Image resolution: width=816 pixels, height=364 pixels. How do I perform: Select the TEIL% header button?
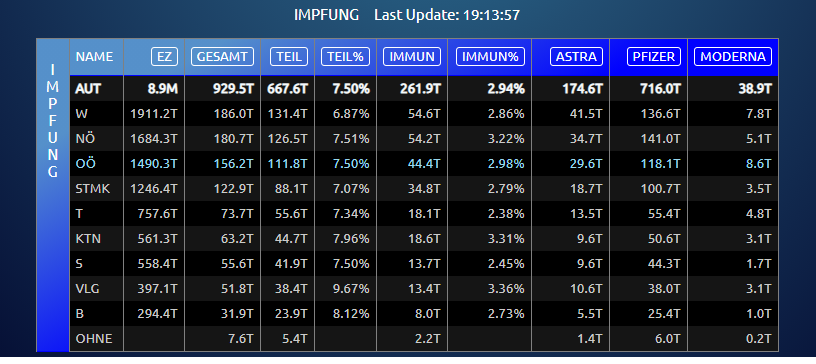pyautogui.click(x=346, y=57)
